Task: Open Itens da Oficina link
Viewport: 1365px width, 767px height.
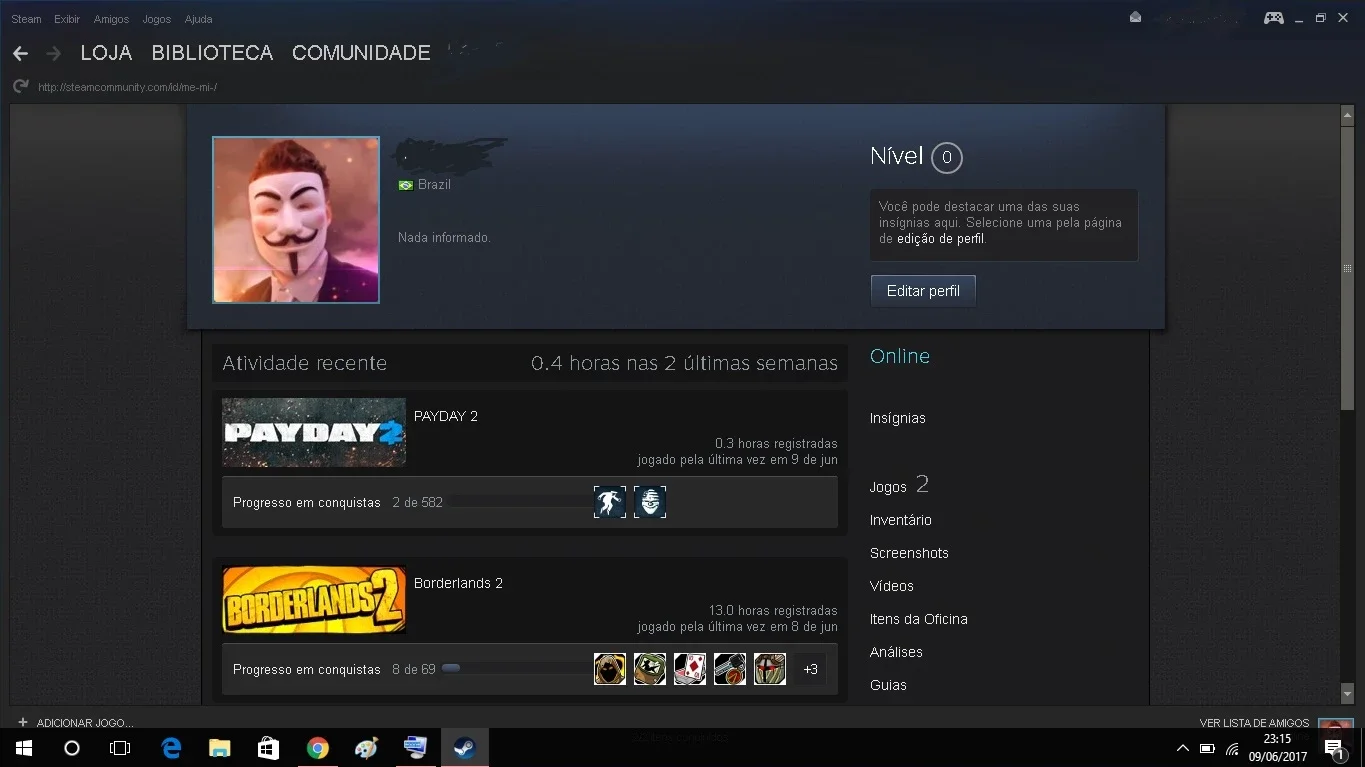Action: pos(919,619)
